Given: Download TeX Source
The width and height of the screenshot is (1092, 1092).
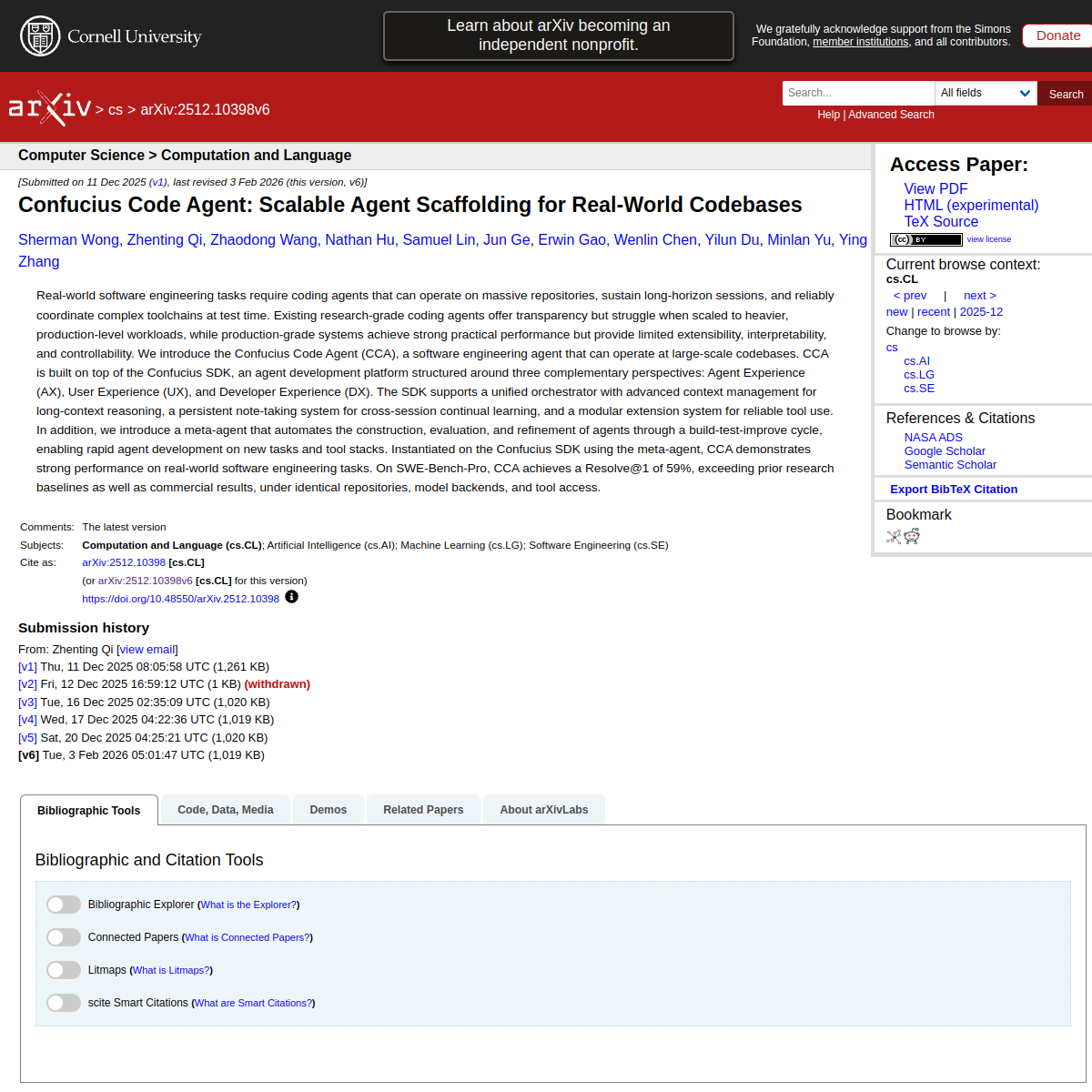Looking at the screenshot, I should click(x=941, y=221).
